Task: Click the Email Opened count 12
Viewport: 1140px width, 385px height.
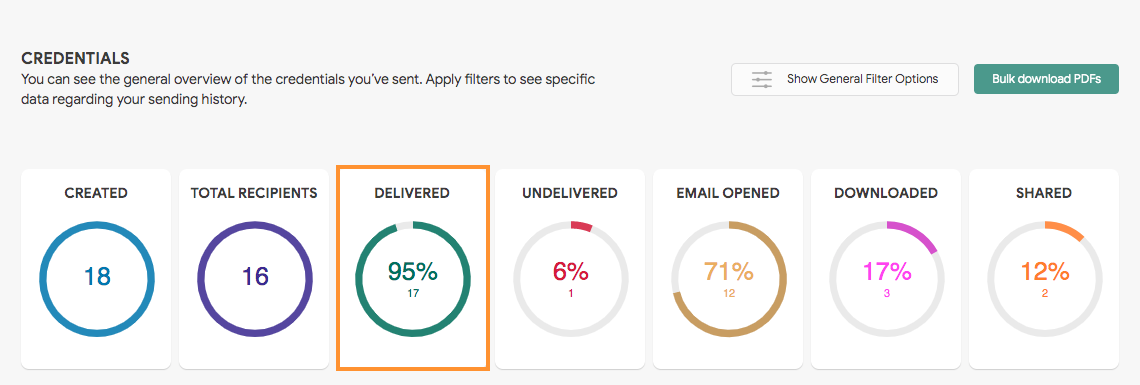Action: 728,293
